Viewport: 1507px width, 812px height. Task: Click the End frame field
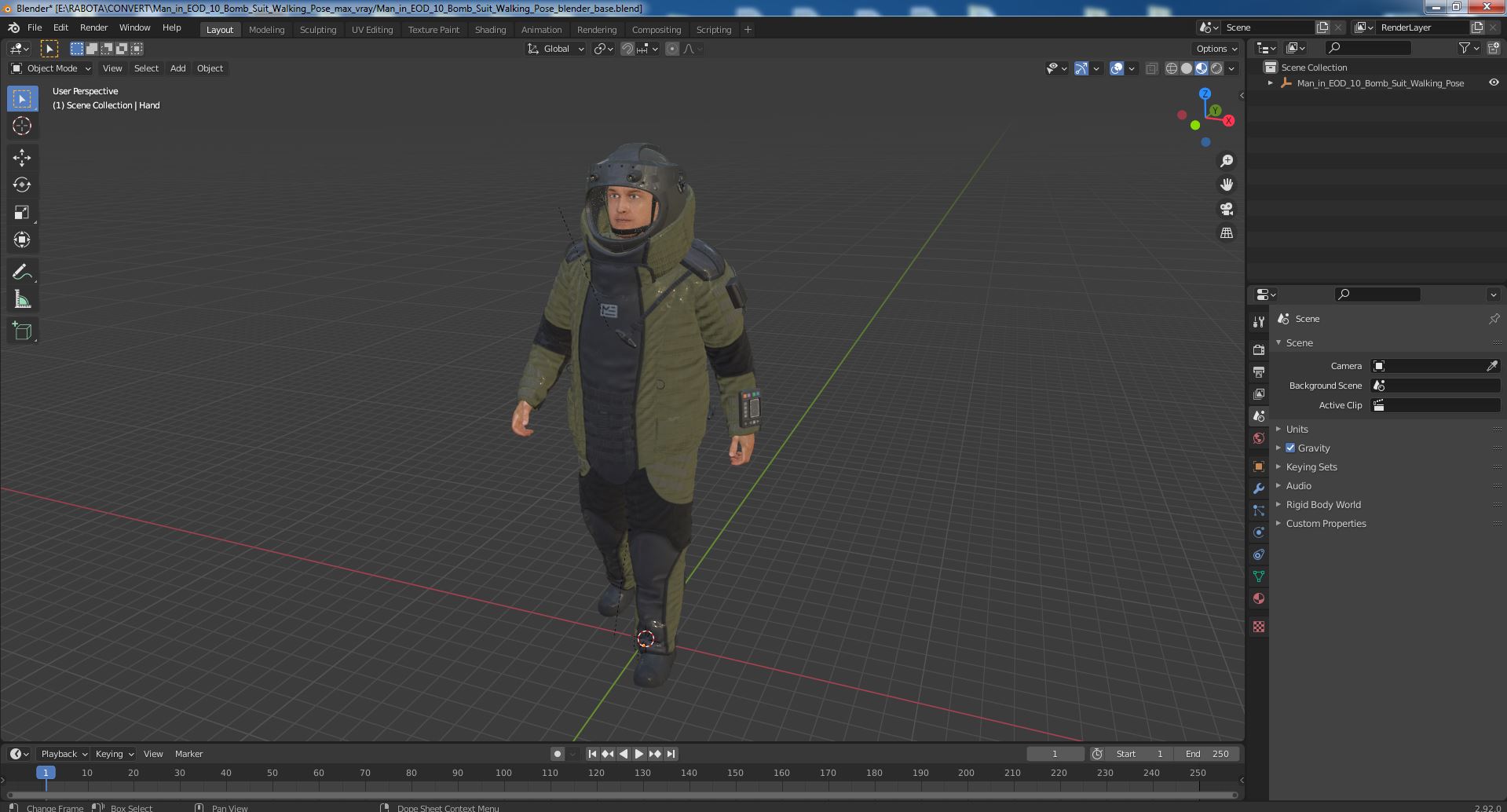click(1207, 754)
